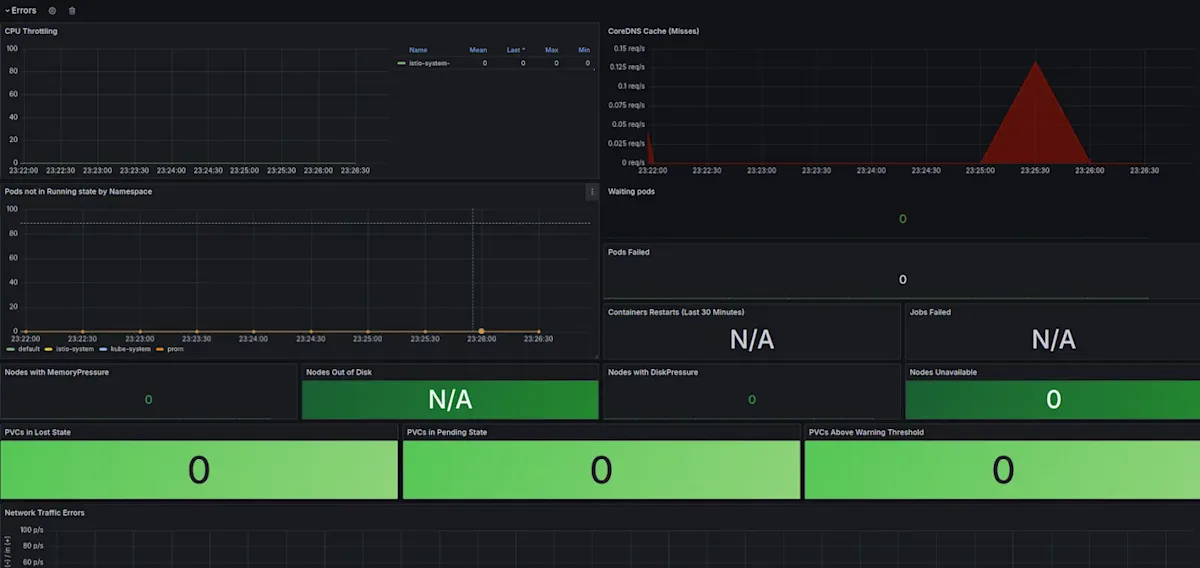Click the Containers Restarts panel title
This screenshot has height=568, width=1200.
point(676,312)
